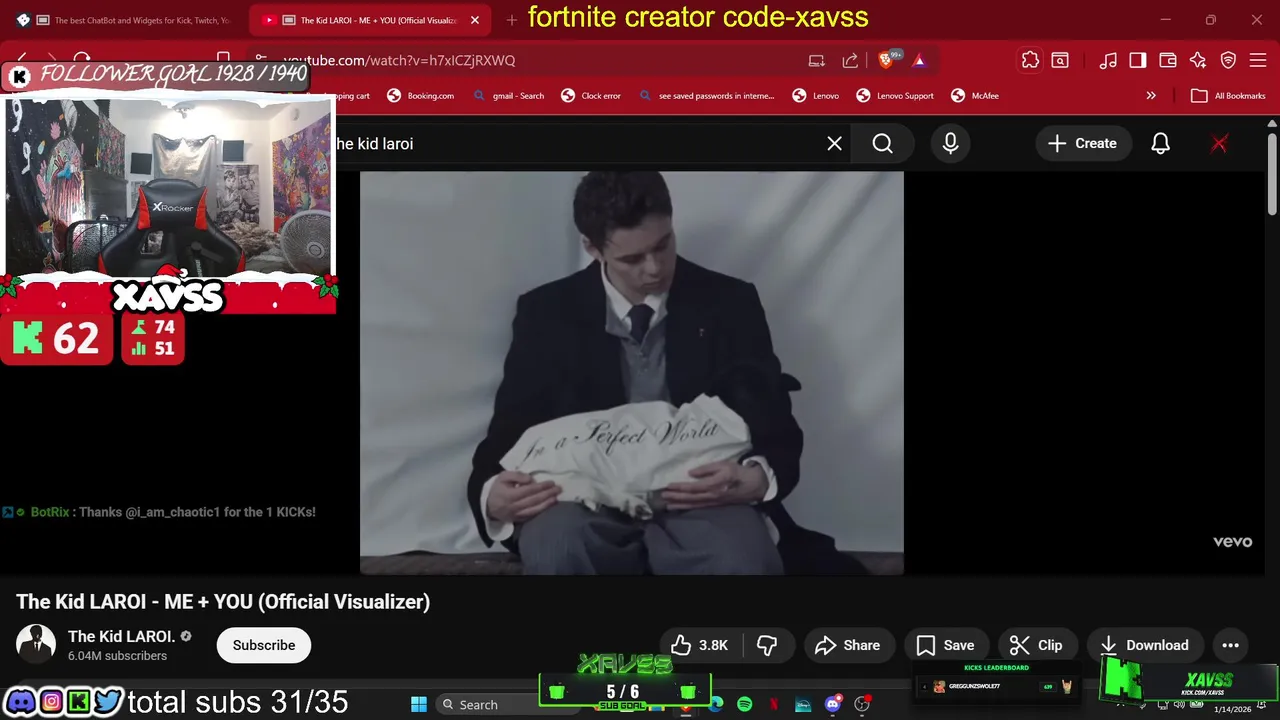1280x720 pixels.
Task: Click the YouTube search magnifier button
Action: (882, 144)
